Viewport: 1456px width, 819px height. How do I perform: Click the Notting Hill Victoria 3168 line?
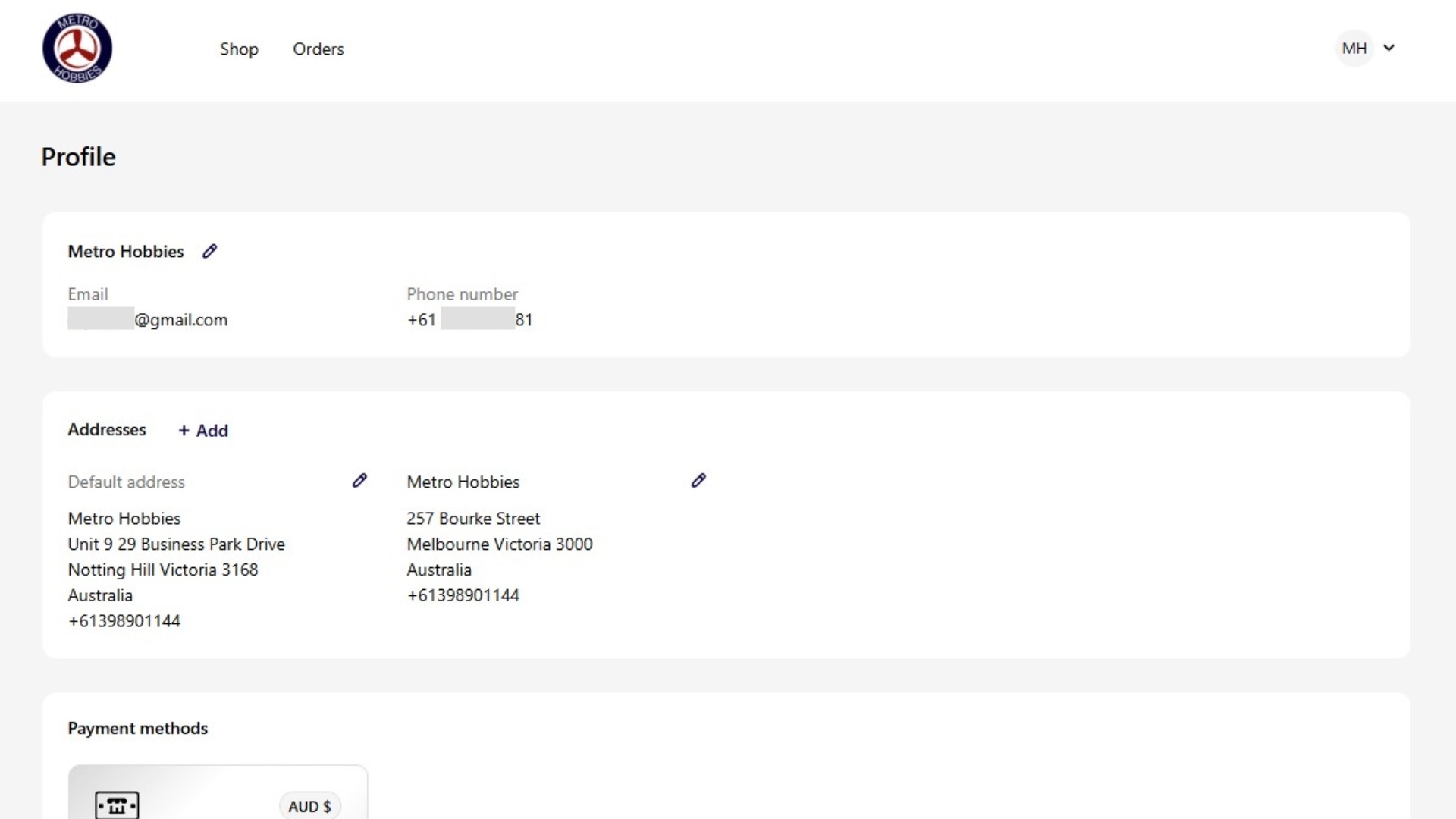[163, 570]
